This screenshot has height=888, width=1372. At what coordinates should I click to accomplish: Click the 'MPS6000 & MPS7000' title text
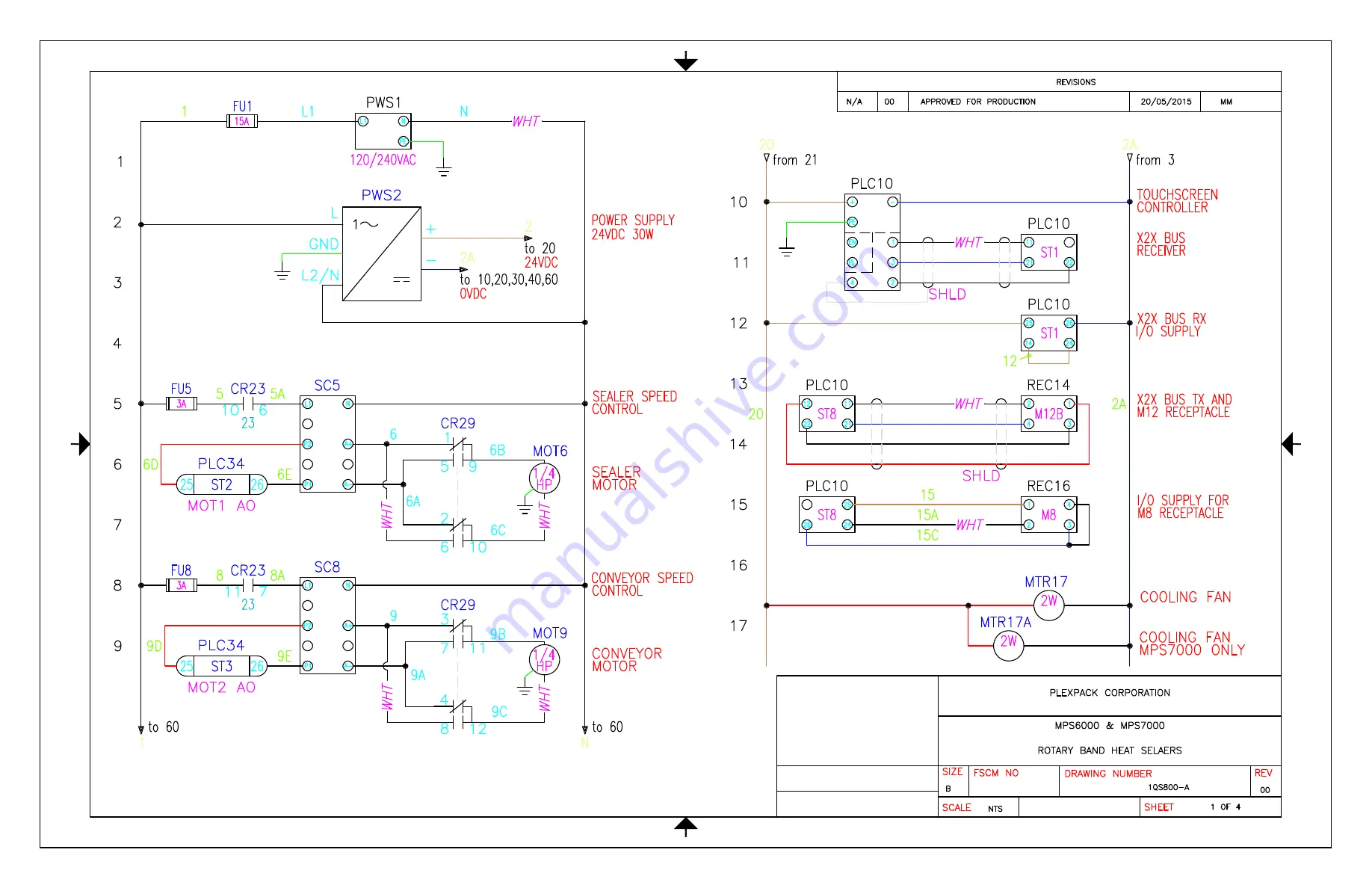point(1110,725)
